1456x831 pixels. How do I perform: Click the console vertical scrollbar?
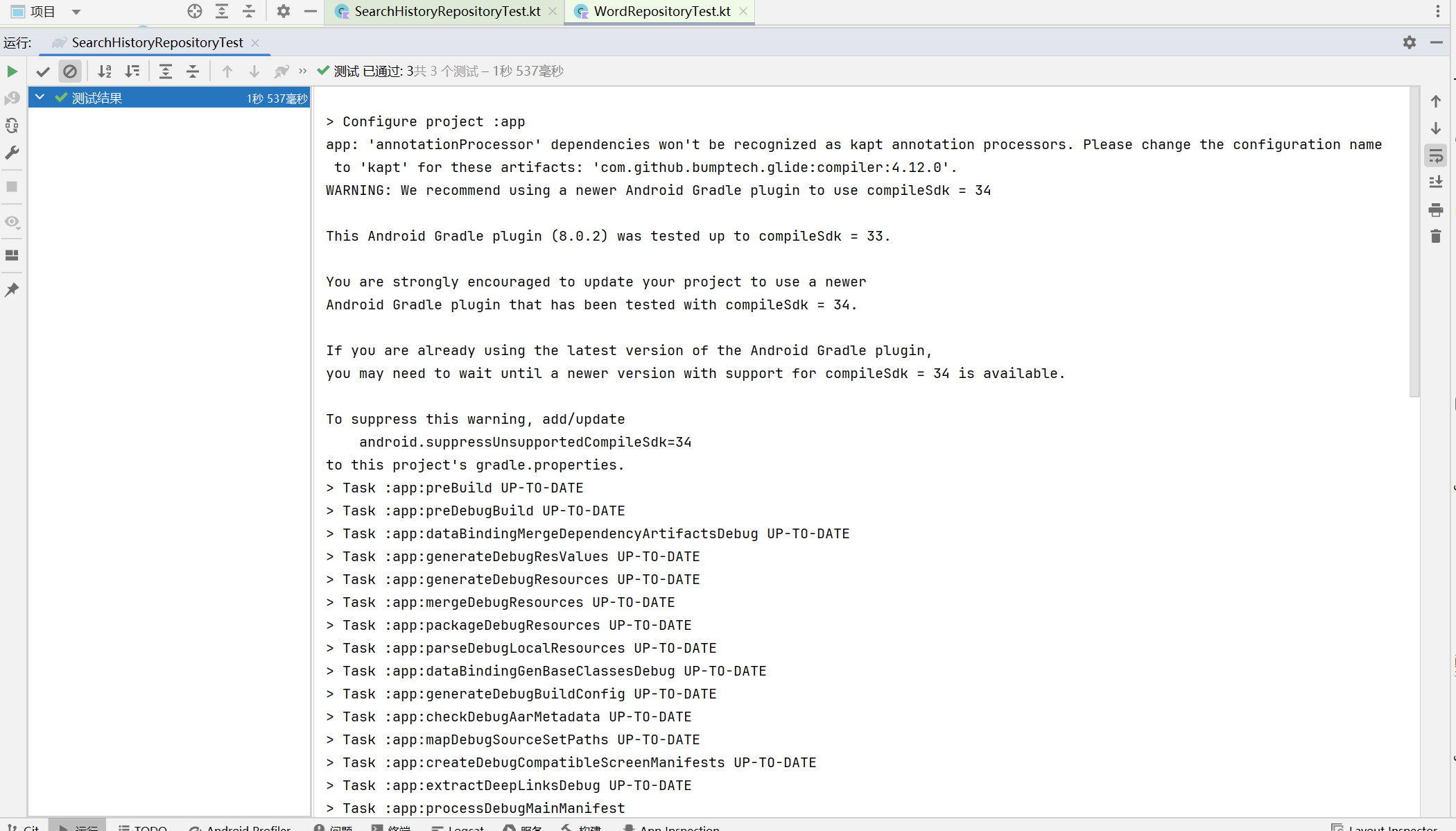tap(1414, 243)
